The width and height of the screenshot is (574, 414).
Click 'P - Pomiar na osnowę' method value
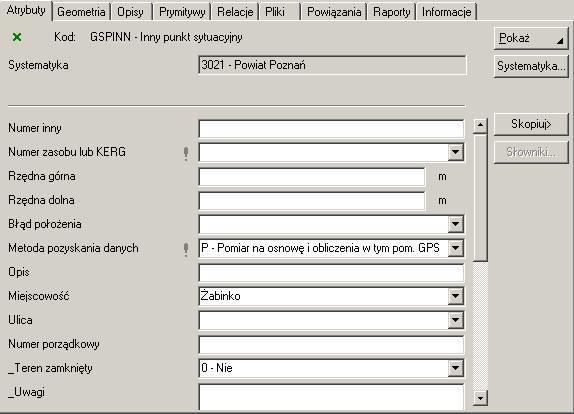point(320,248)
